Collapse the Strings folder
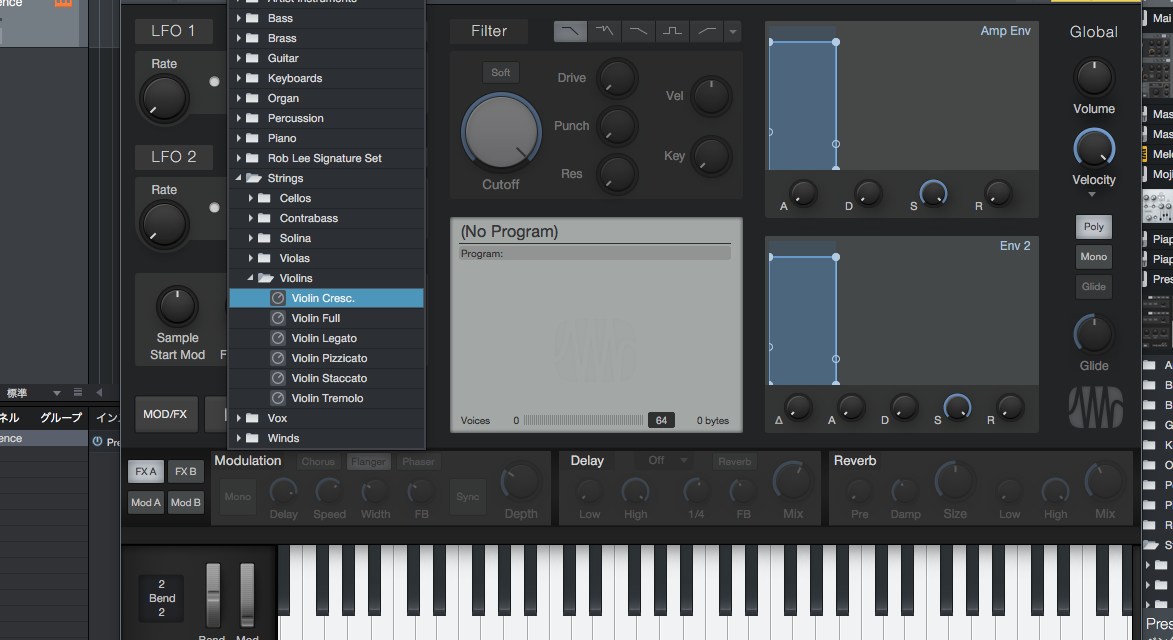Image resolution: width=1173 pixels, height=640 pixels. 239,178
